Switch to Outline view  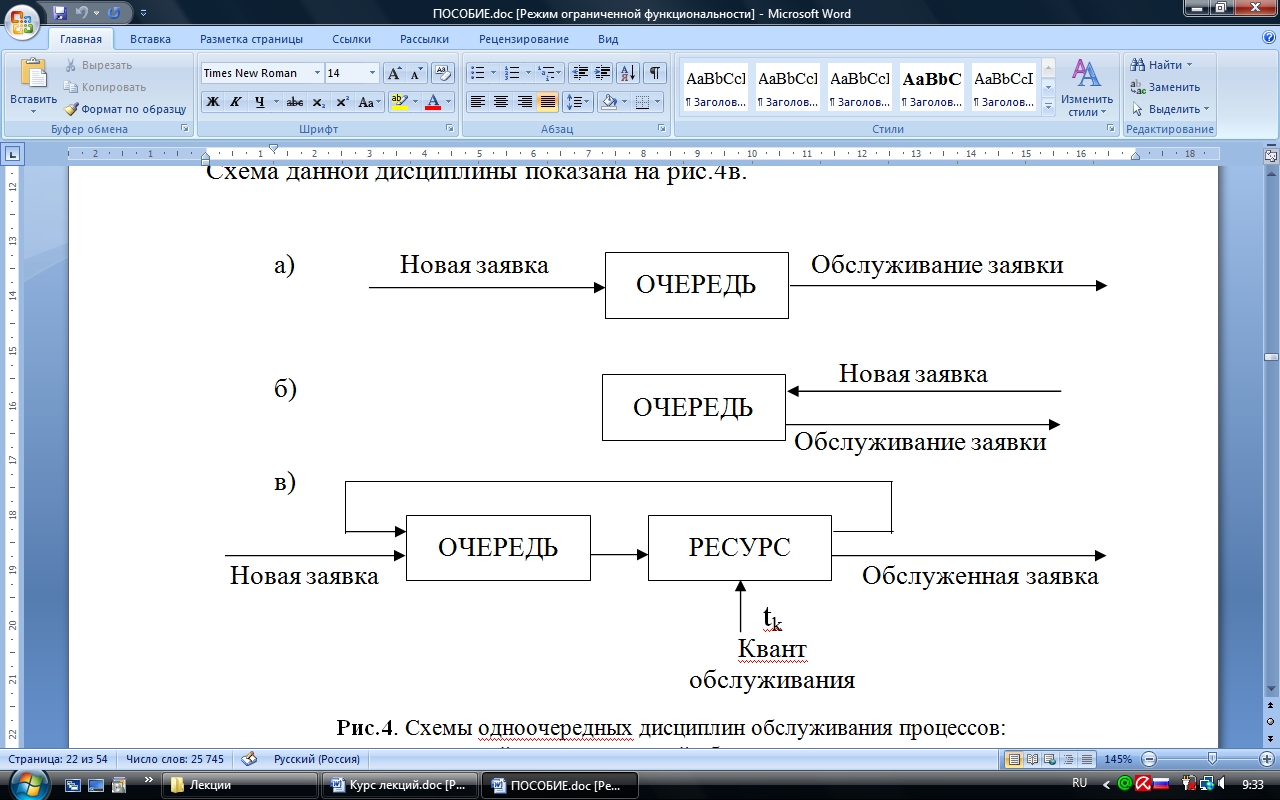(1069, 759)
